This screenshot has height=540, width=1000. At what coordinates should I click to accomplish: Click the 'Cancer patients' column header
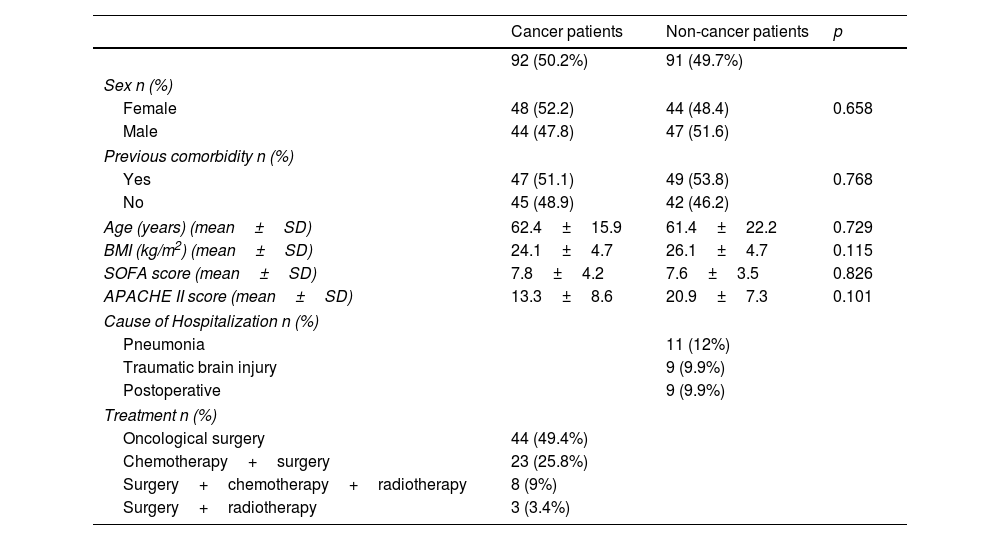pyautogui.click(x=566, y=32)
